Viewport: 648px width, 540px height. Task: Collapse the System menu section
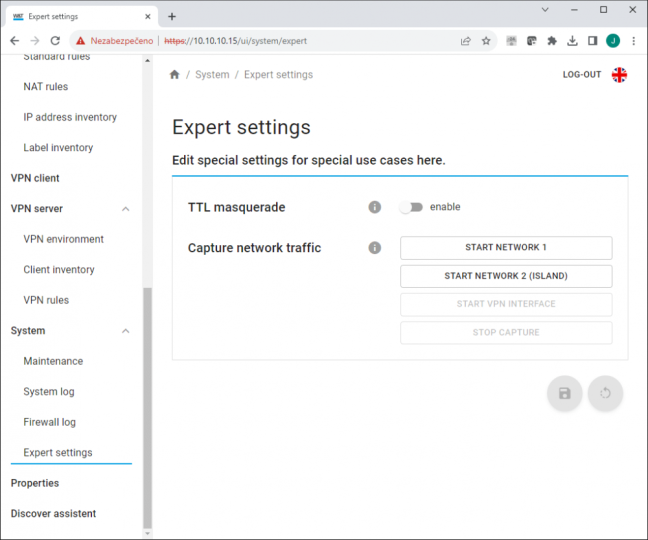(x=126, y=331)
